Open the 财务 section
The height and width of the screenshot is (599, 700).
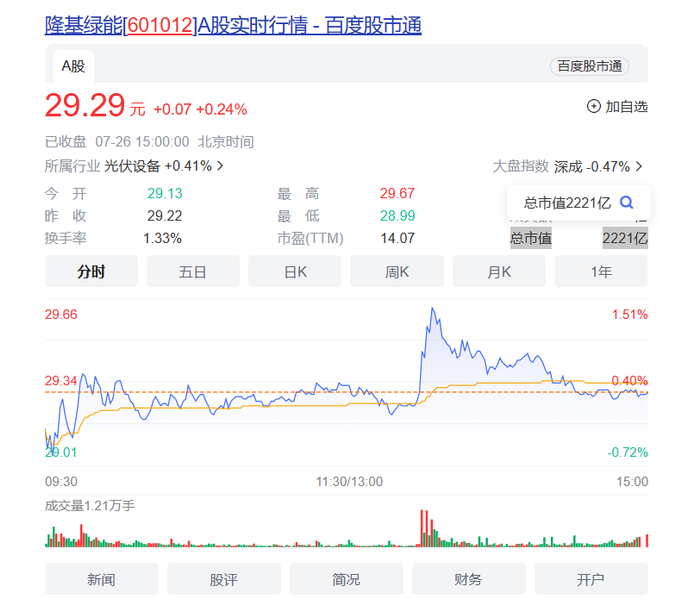(468, 579)
